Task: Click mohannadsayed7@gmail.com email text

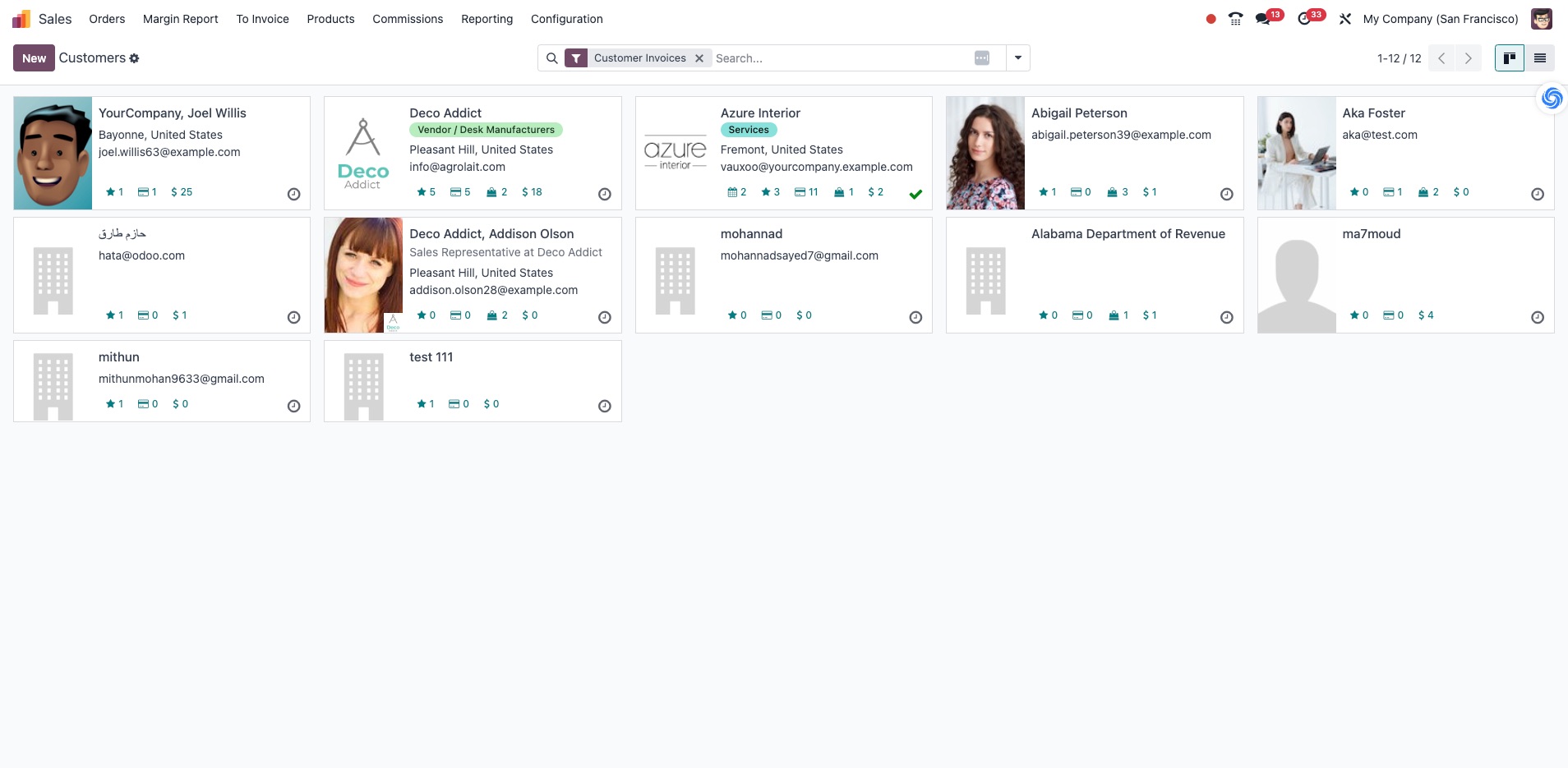Action: coord(800,255)
